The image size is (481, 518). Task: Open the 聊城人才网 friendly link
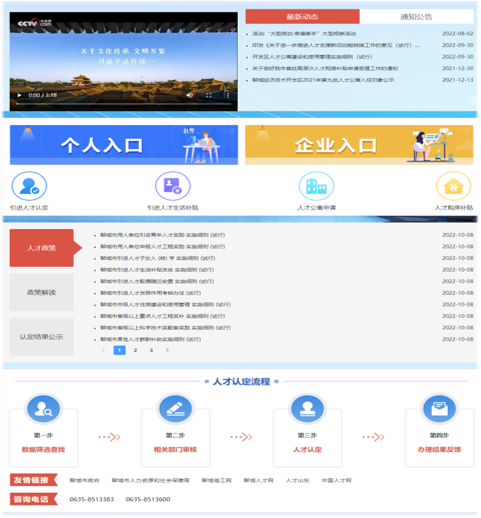259,481
